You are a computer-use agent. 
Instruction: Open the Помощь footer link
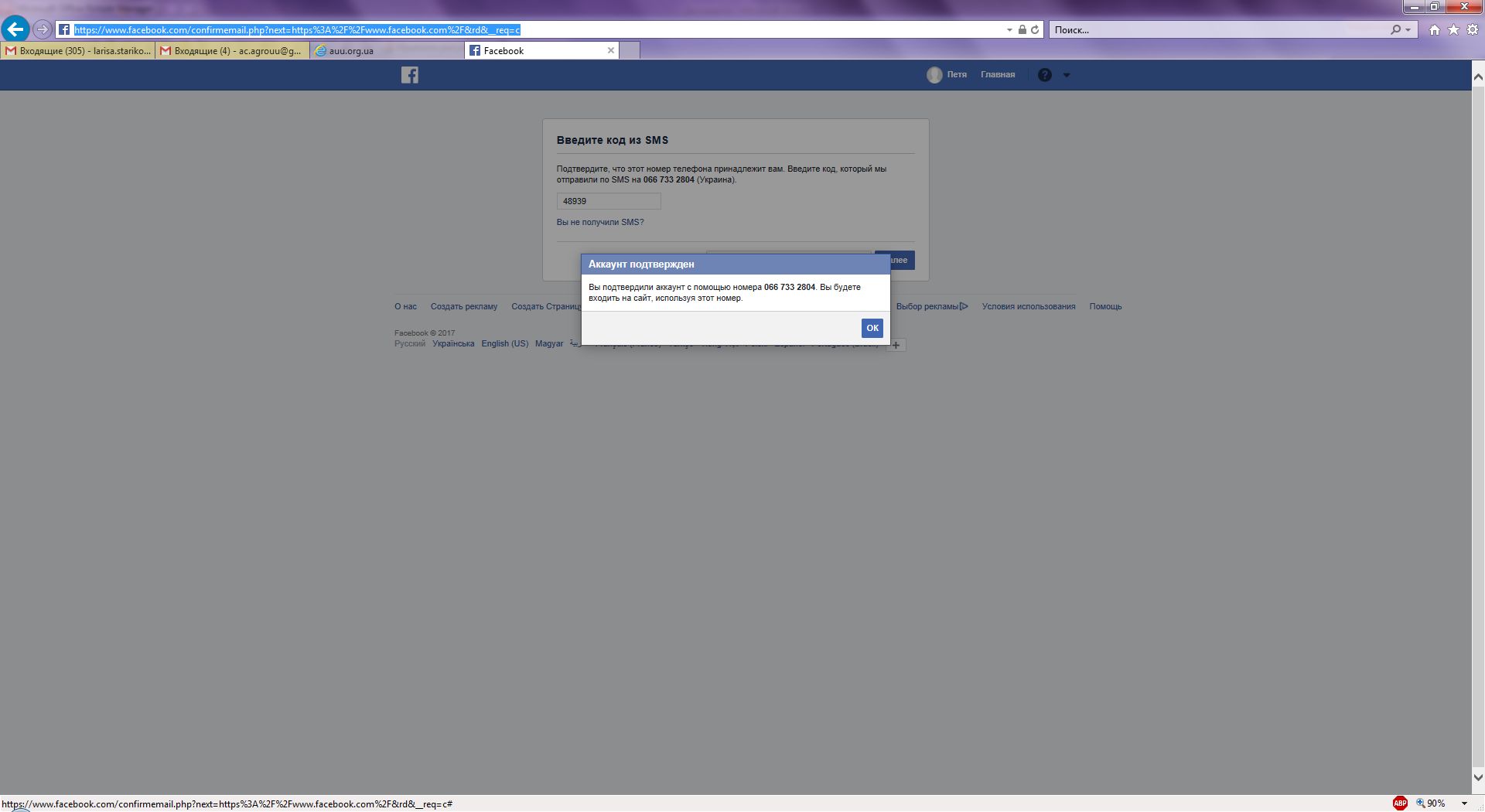coord(1105,306)
